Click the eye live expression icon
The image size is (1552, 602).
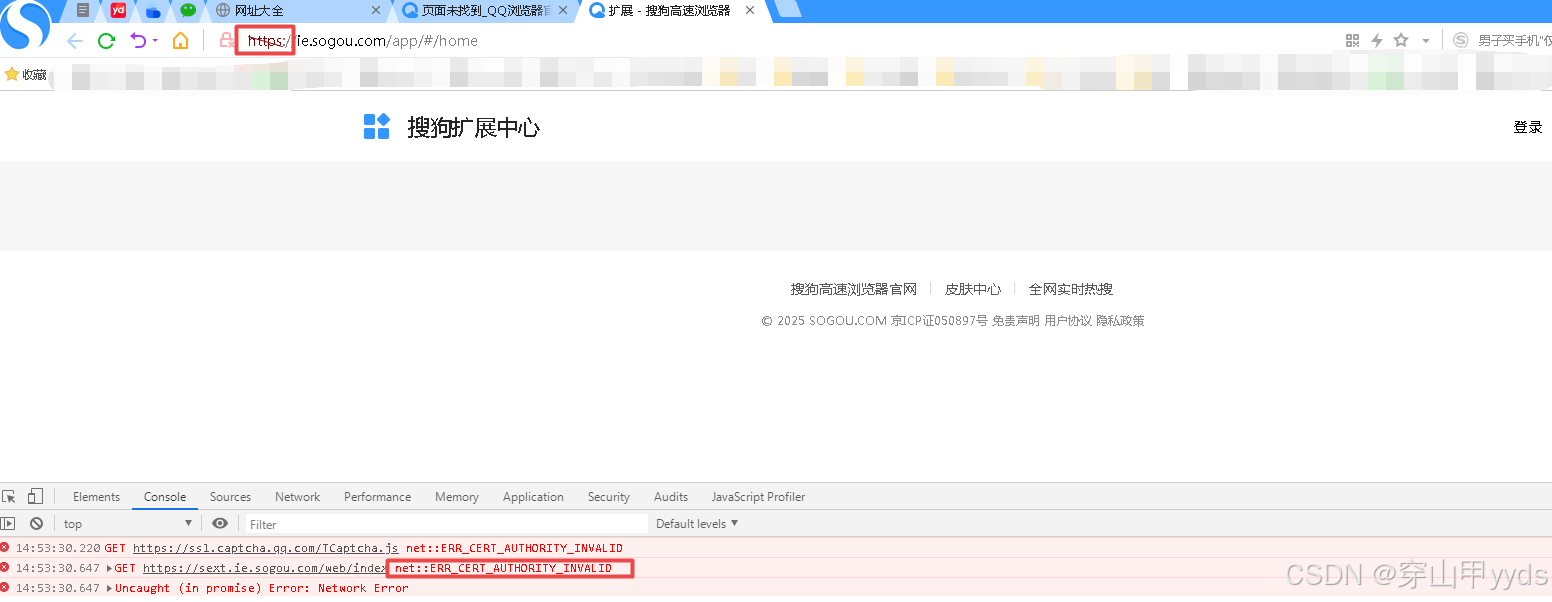220,523
